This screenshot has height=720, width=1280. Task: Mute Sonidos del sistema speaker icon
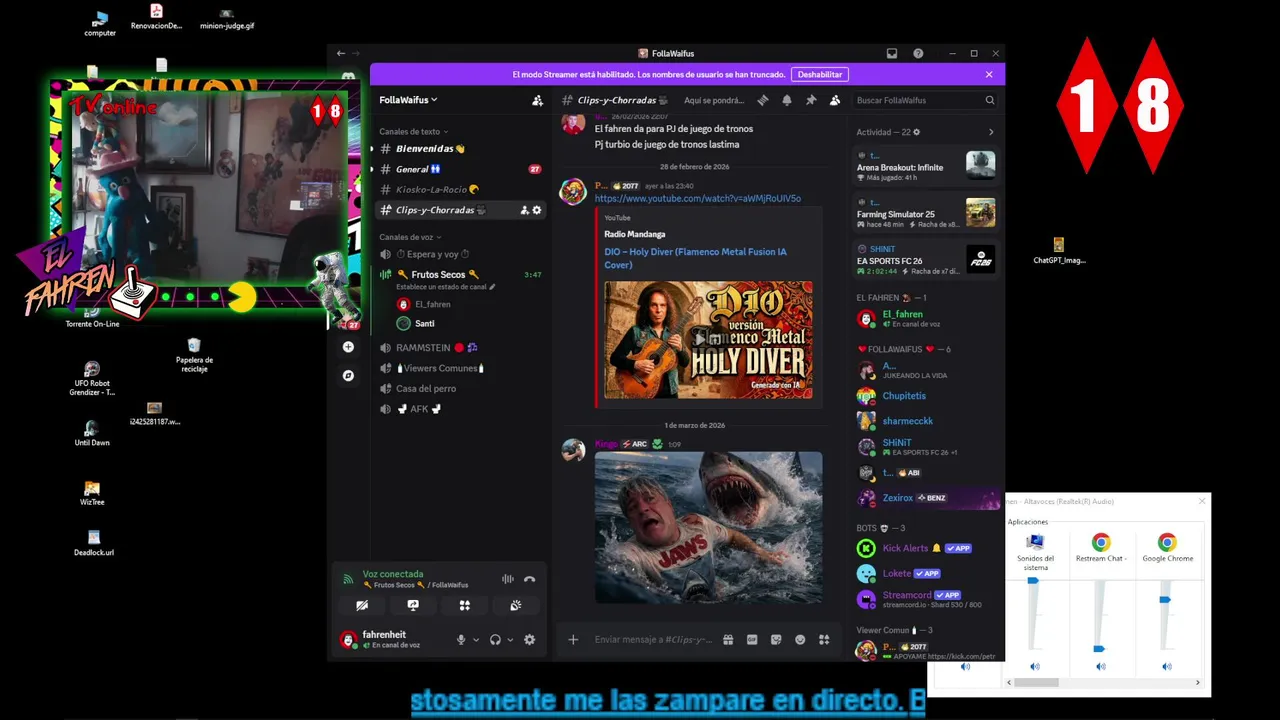point(1034,666)
